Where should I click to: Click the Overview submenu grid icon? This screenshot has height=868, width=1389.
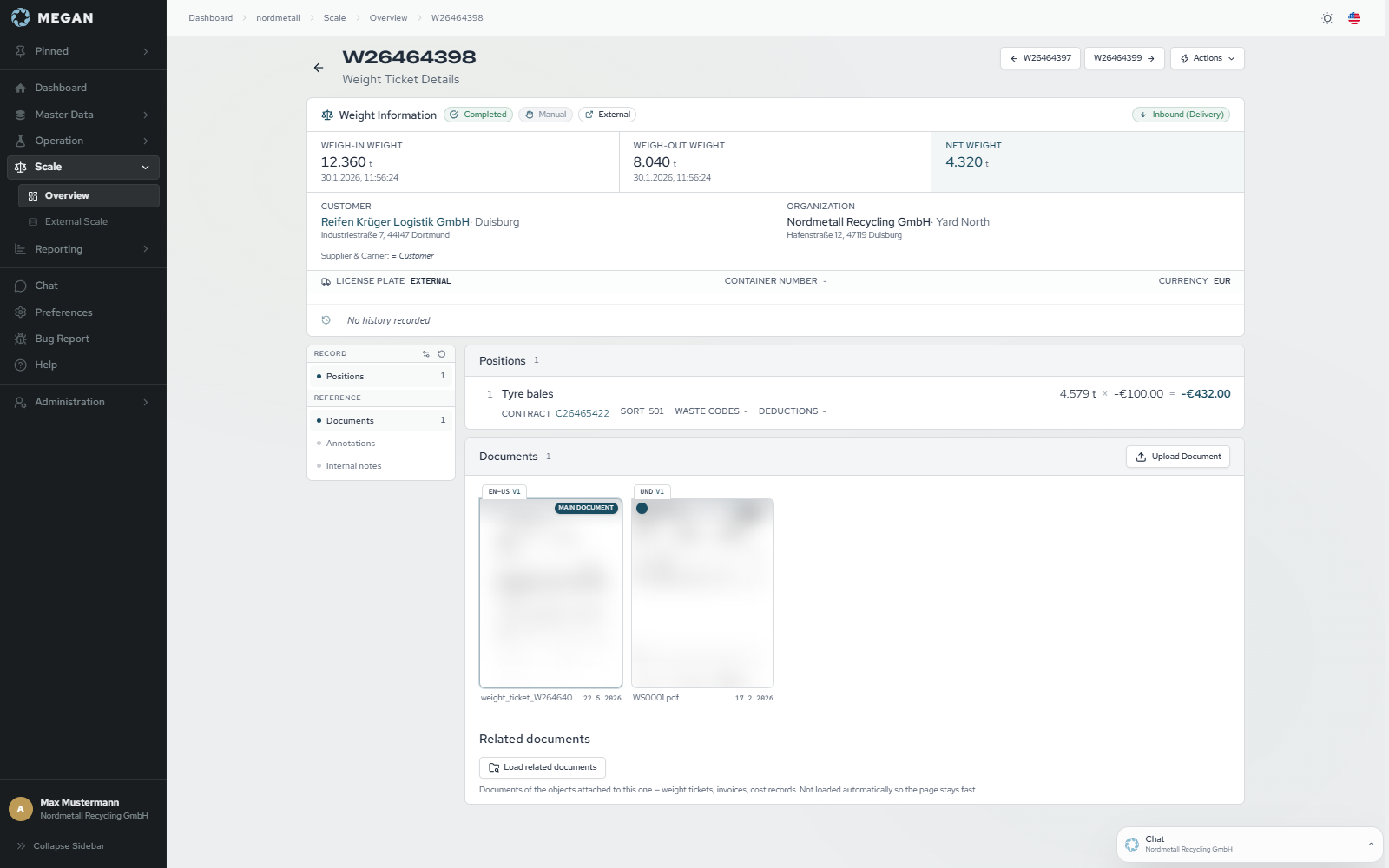coord(33,196)
